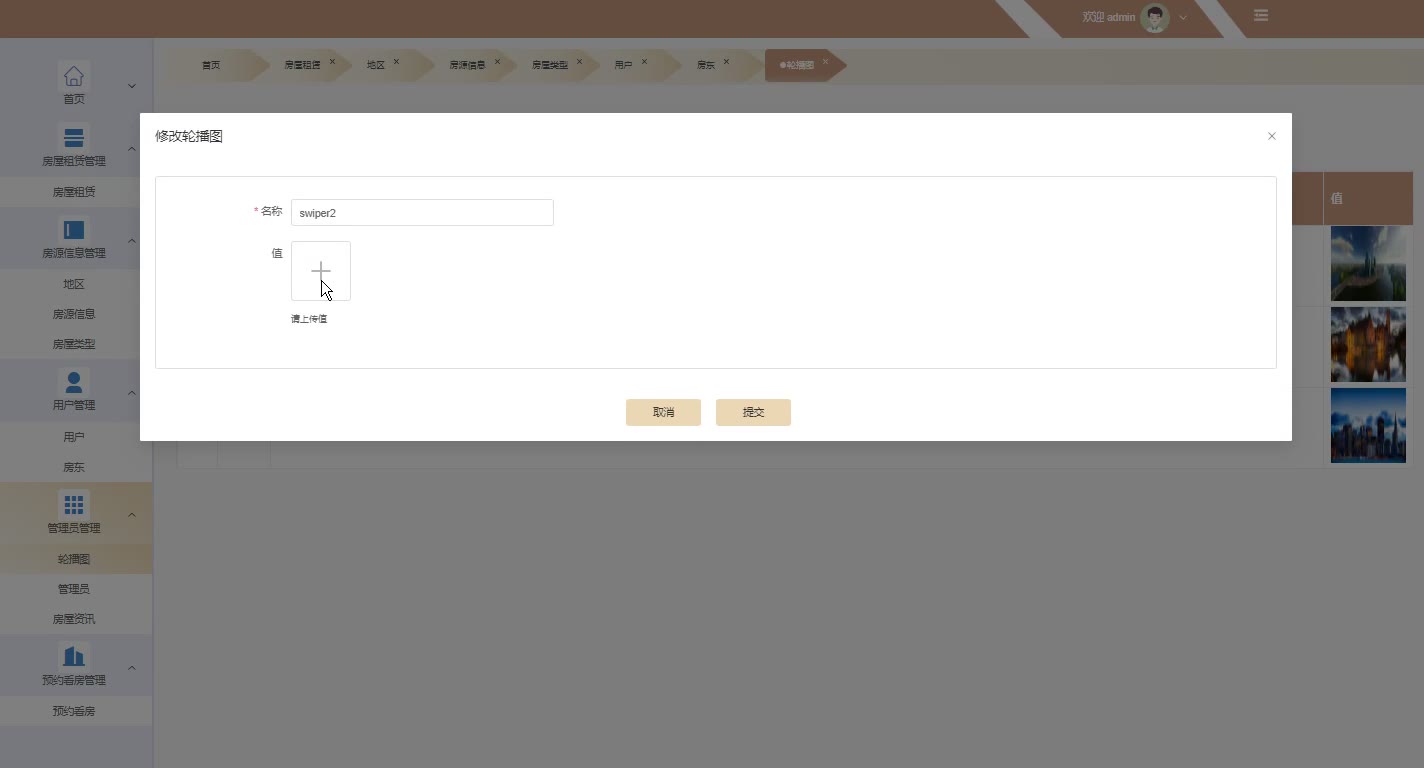Click the admin avatar icon
Viewport: 1424px width, 768px height.
[1155, 17]
